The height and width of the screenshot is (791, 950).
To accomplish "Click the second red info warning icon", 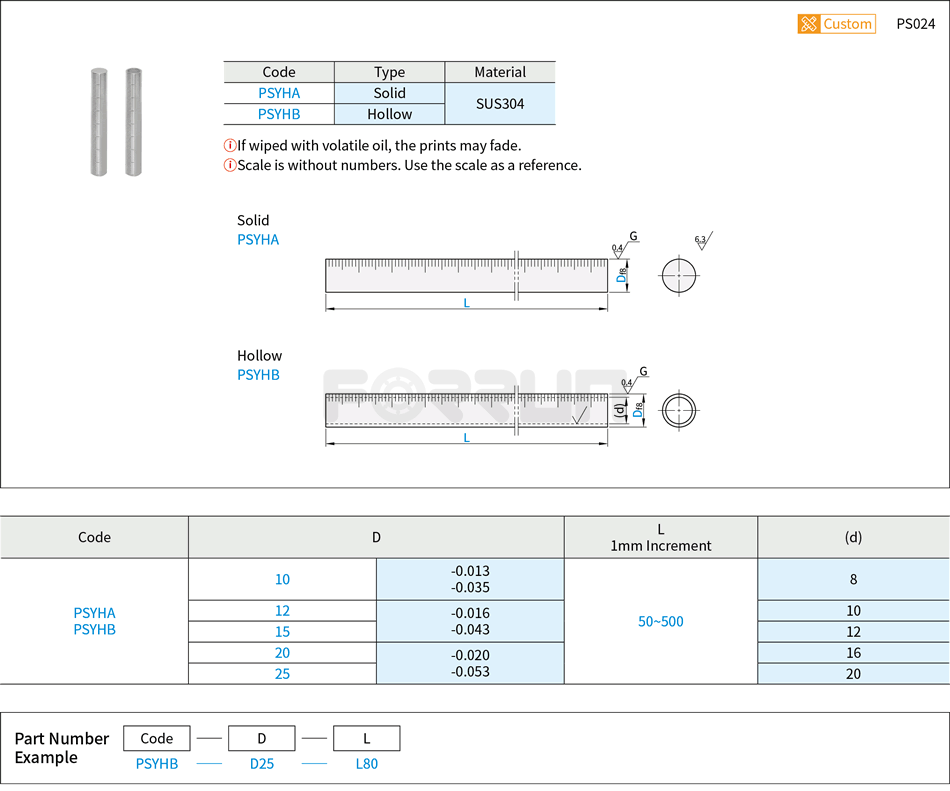I will tap(228, 165).
